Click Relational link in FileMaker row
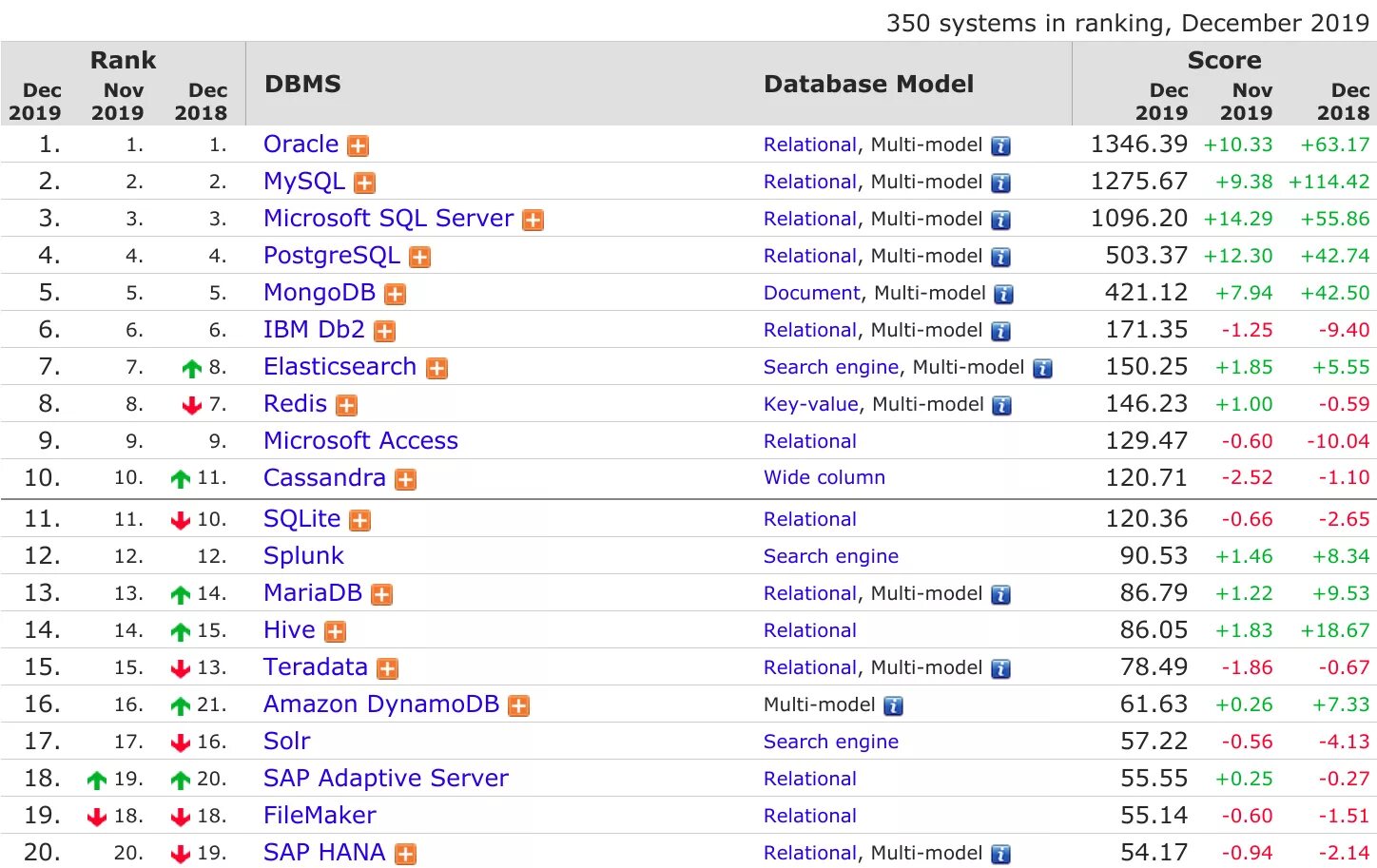 coord(810,816)
